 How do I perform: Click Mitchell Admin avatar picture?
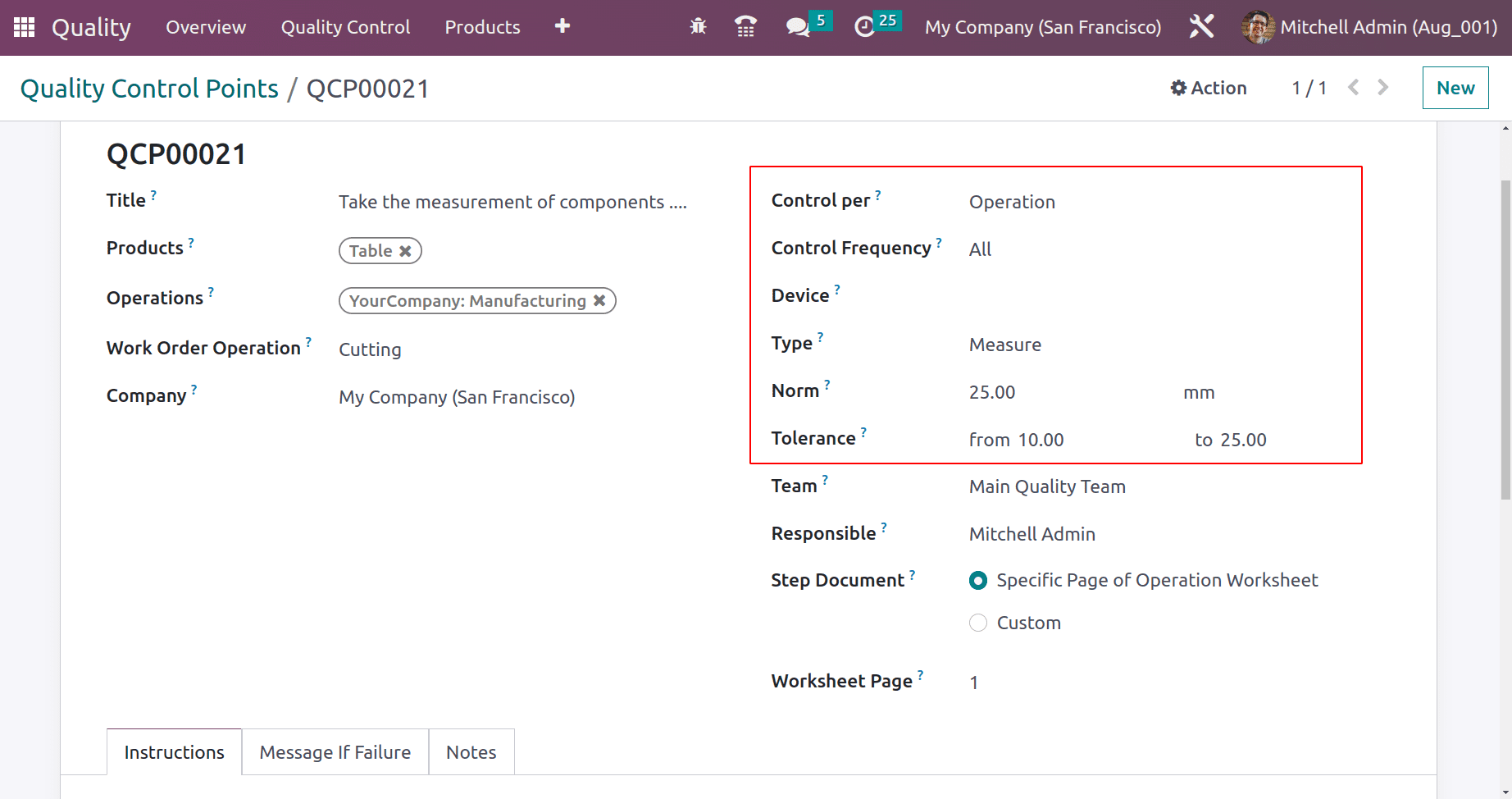pyautogui.click(x=1258, y=27)
